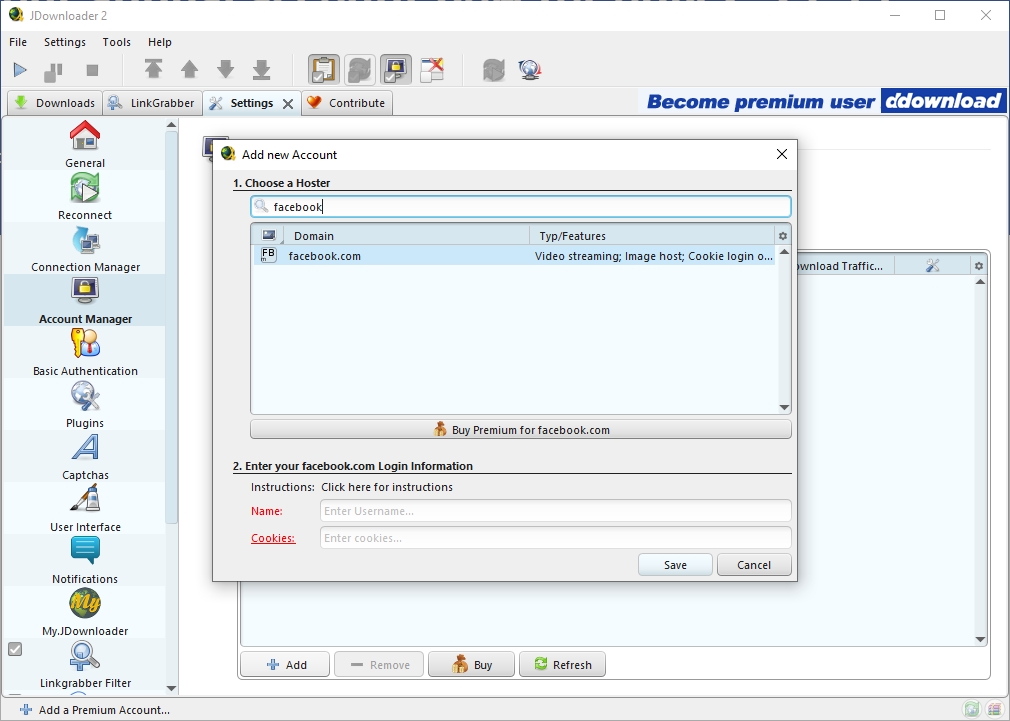Open My.JDownloader settings in sidebar

pyautogui.click(x=85, y=612)
